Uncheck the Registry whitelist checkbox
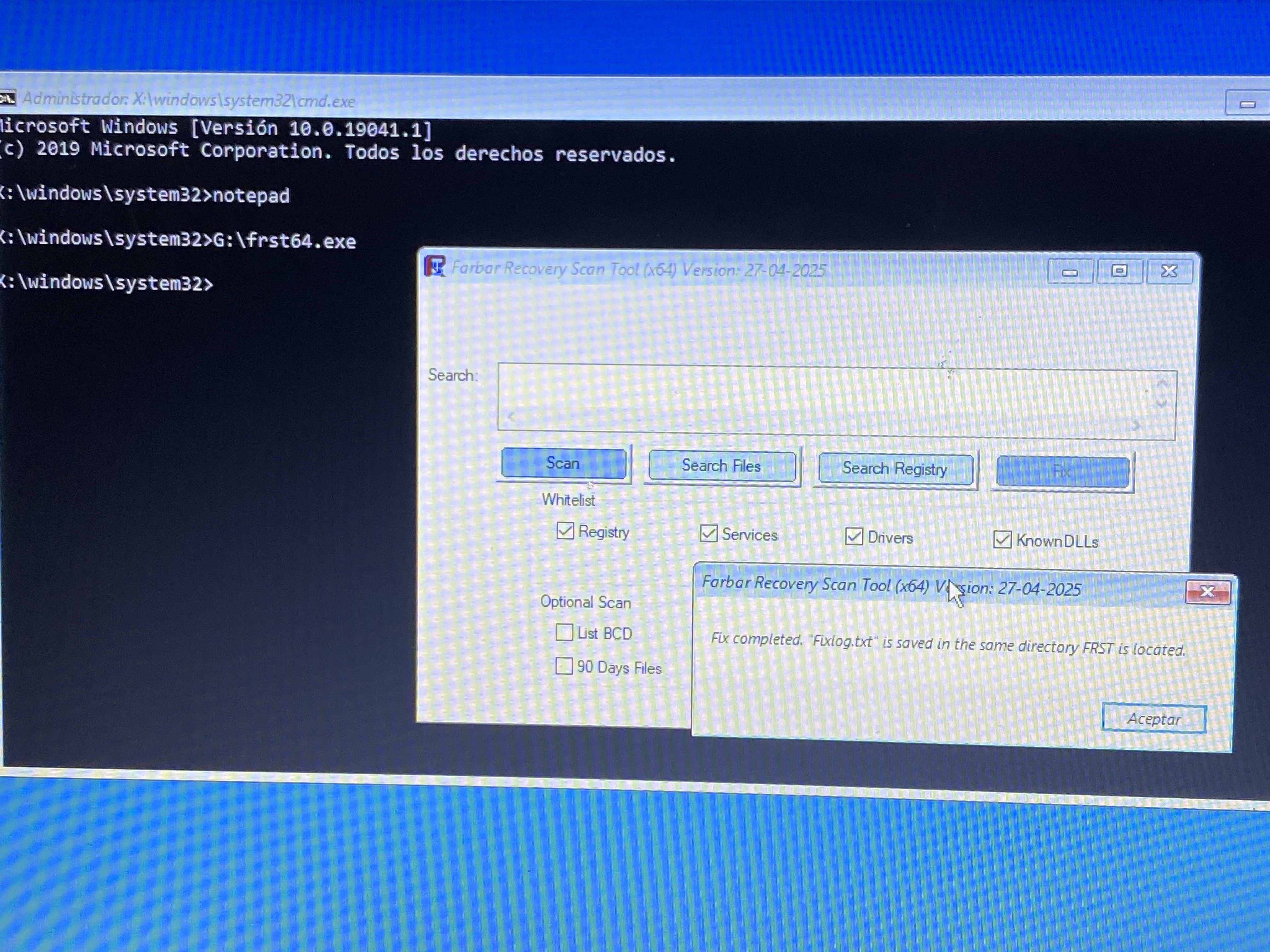This screenshot has width=1270, height=952. coord(565,531)
